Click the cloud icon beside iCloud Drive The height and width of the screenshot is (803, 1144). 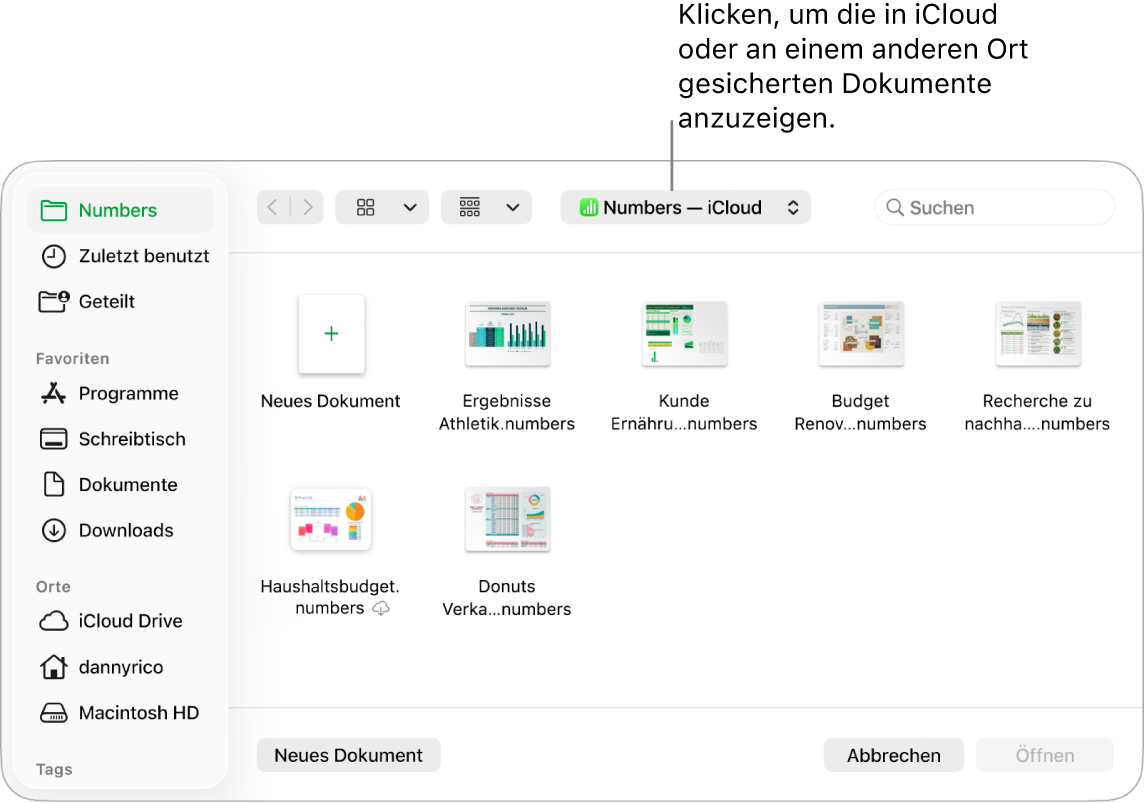54,621
